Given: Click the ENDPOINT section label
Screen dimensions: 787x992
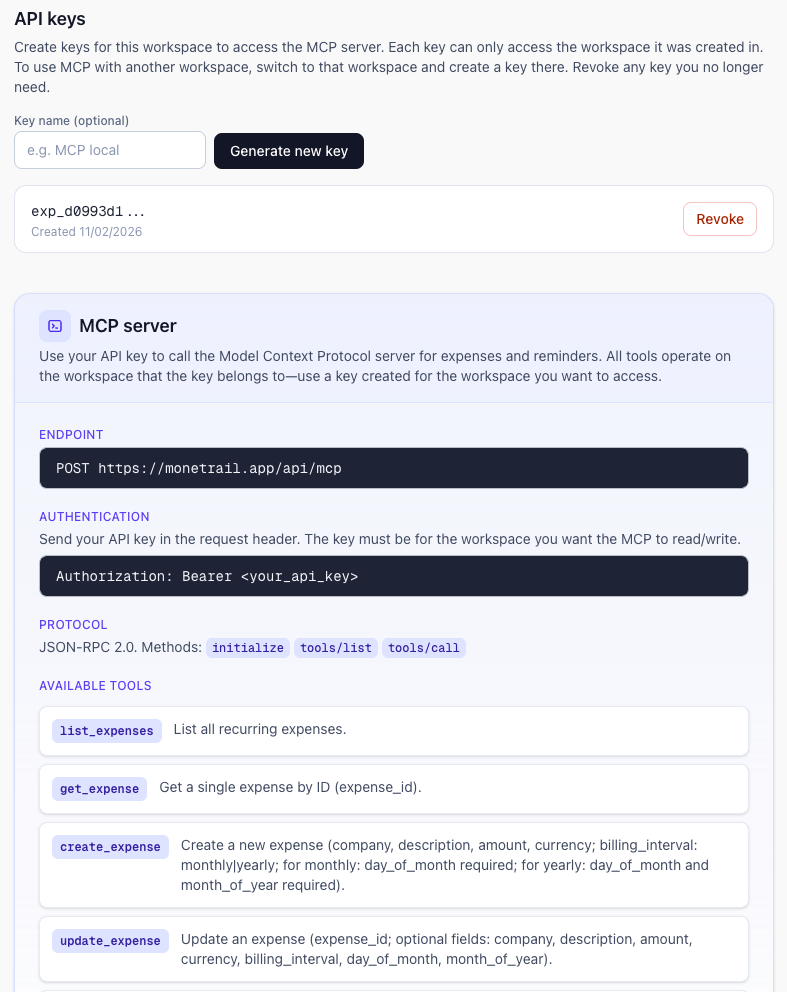Looking at the screenshot, I should [x=71, y=435].
